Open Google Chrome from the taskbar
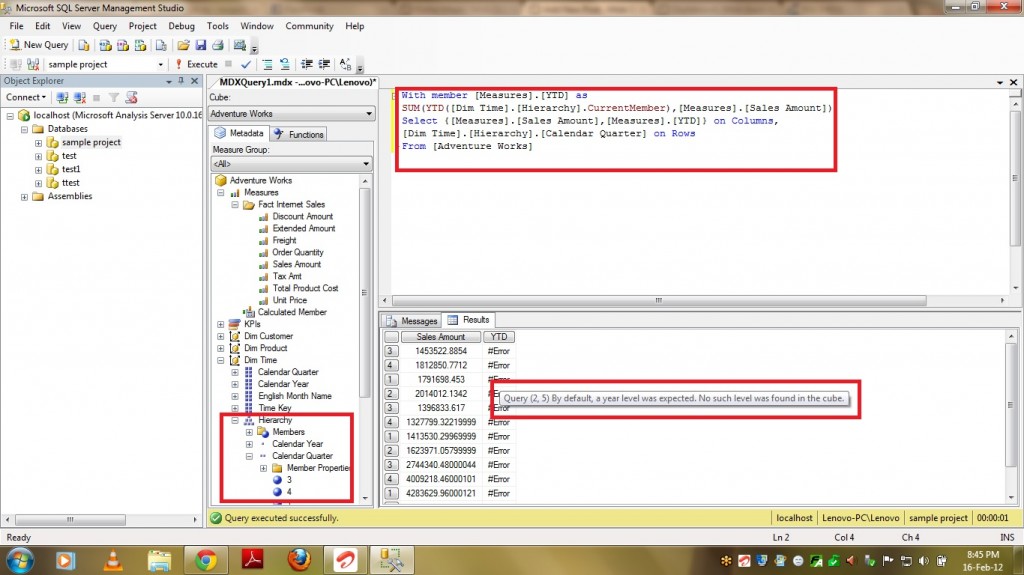This screenshot has width=1024, height=575. point(207,560)
